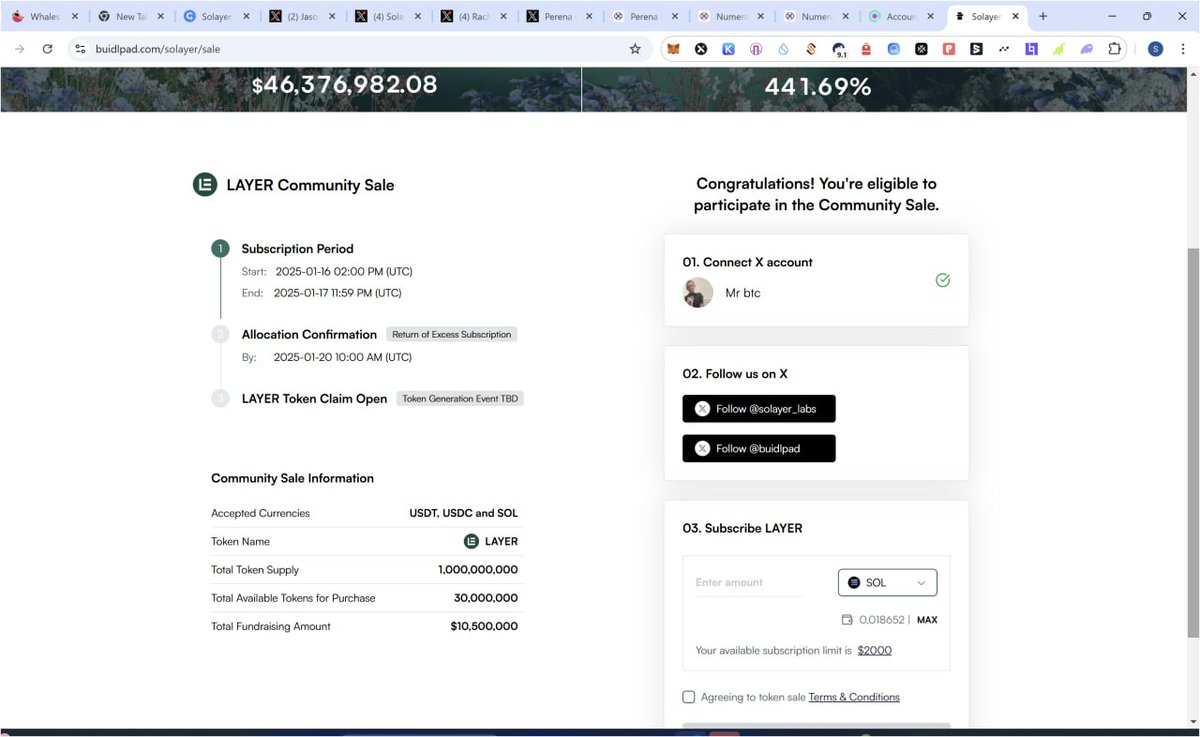Viewport: 1200px width, 737px height.
Task: Switch to the (2) Jason X tab
Action: [300, 17]
